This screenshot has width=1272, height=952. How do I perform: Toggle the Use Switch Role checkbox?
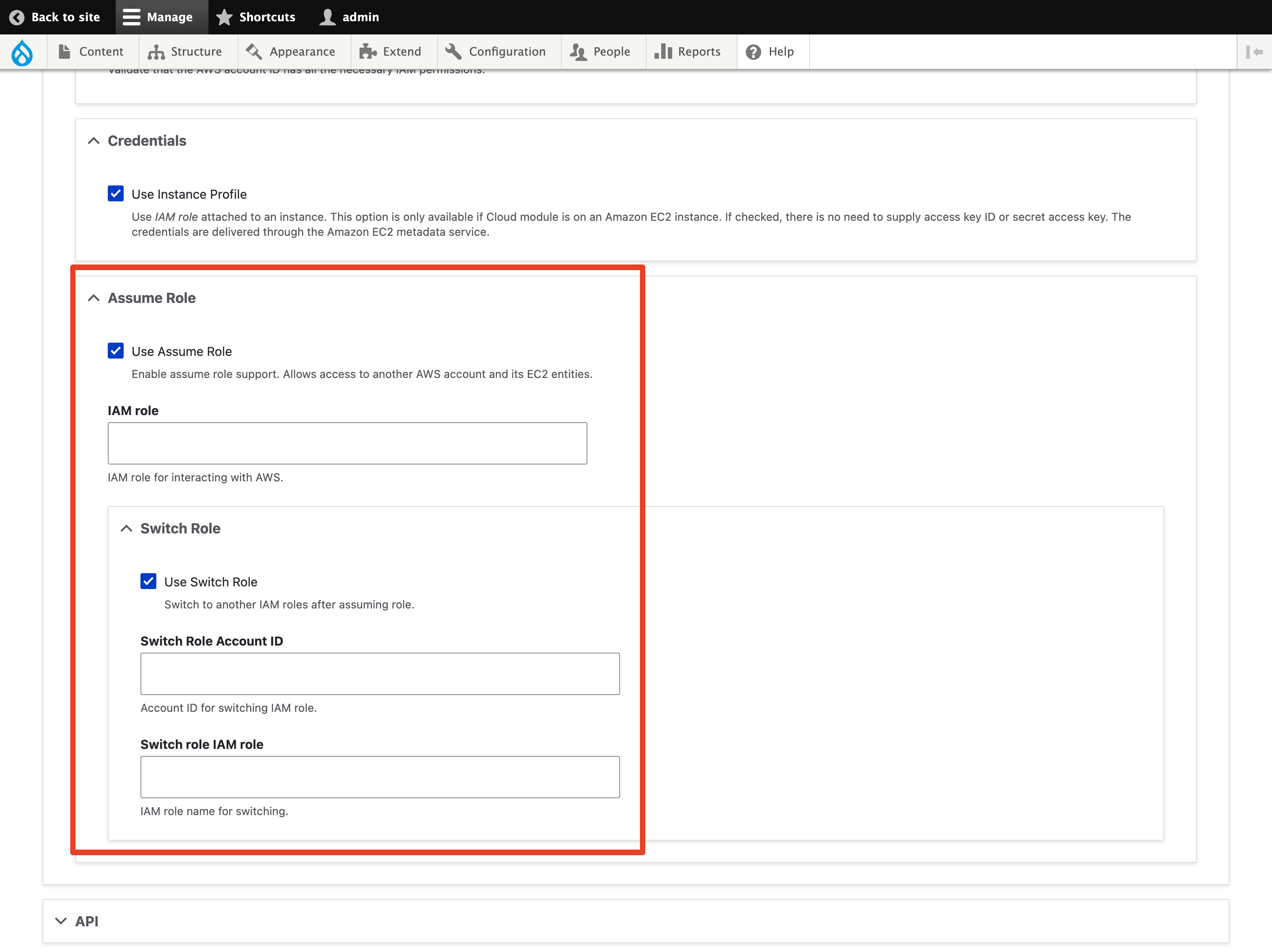148,581
